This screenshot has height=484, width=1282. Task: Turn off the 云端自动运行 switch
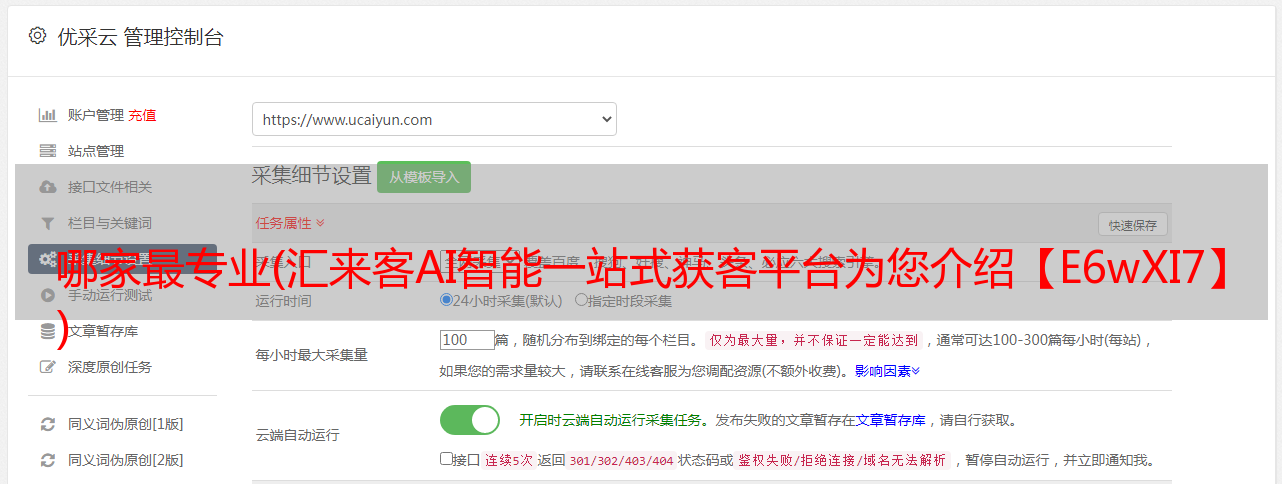coord(470,420)
